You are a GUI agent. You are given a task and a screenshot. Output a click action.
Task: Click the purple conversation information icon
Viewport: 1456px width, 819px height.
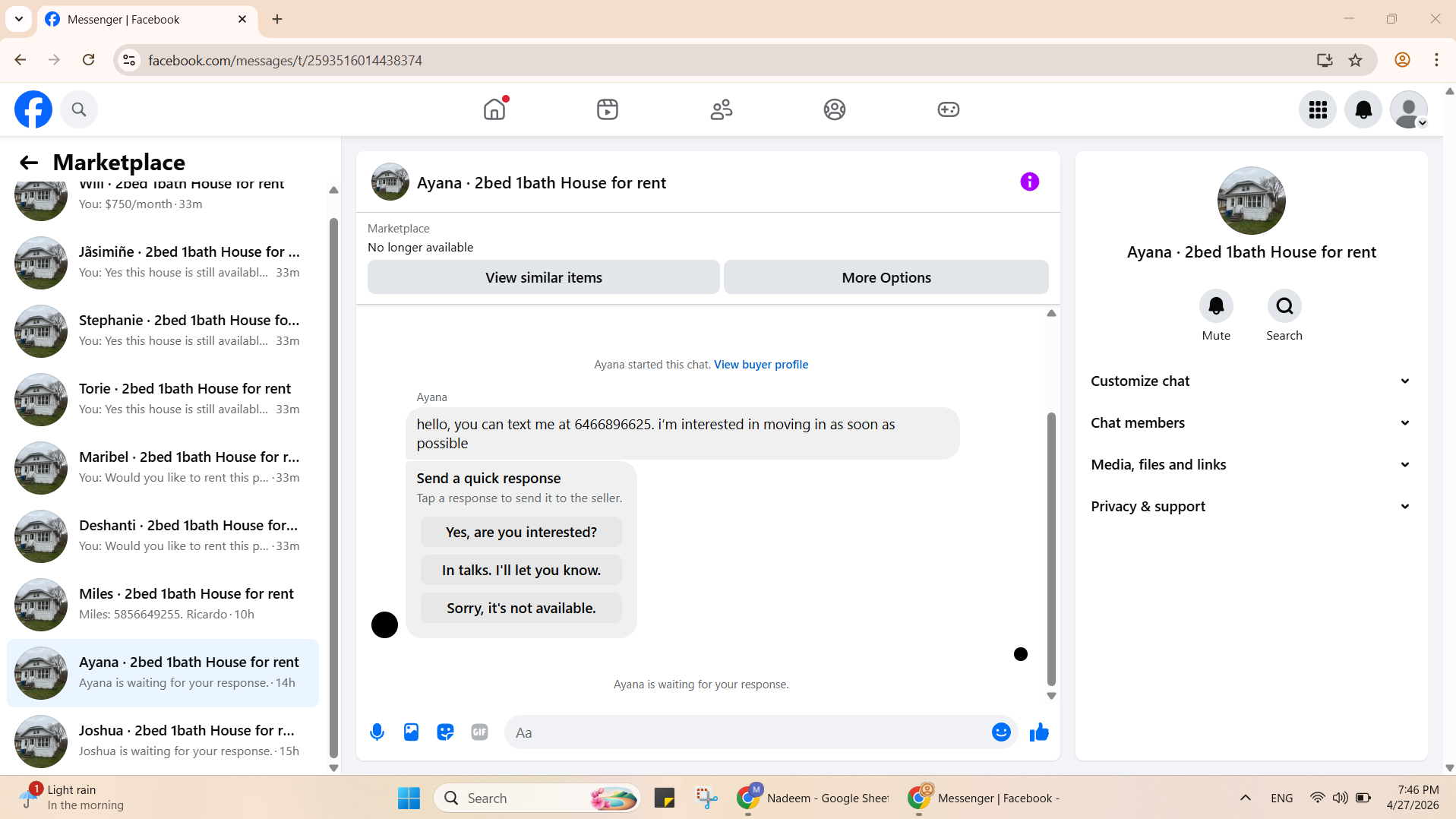click(x=1030, y=182)
